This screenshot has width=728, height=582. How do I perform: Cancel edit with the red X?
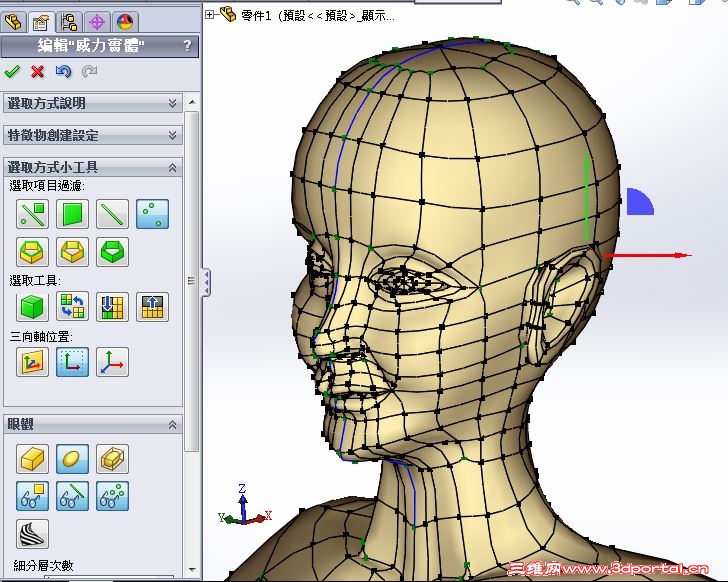38,71
